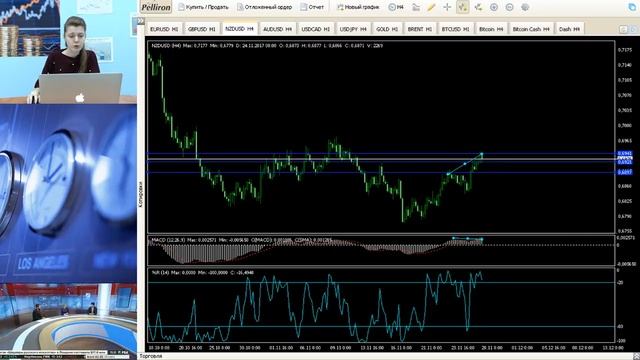Open the Копировки vertical side panel
The image size is (640, 360).
[x=141, y=194]
